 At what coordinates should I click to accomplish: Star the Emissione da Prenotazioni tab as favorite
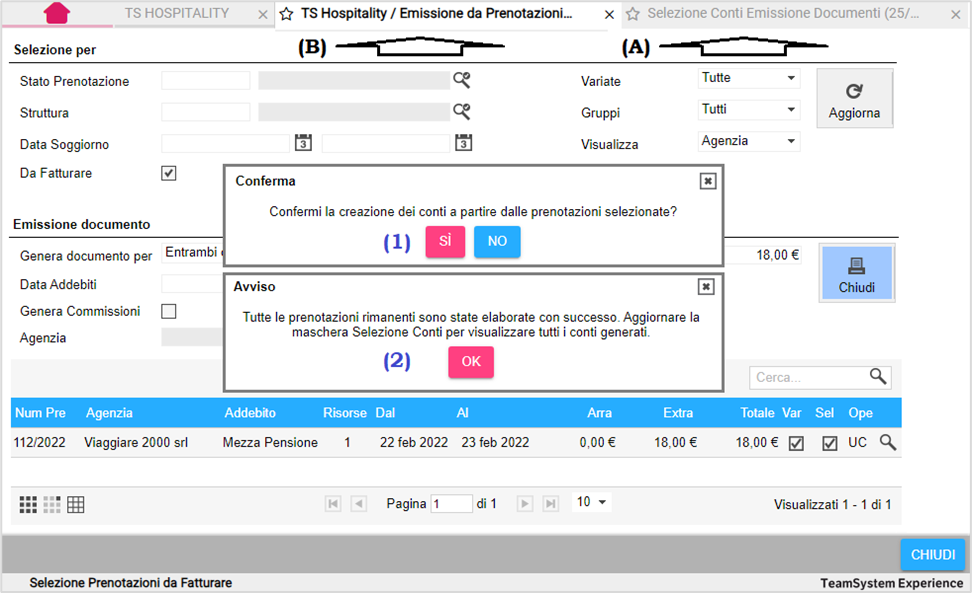tap(286, 14)
